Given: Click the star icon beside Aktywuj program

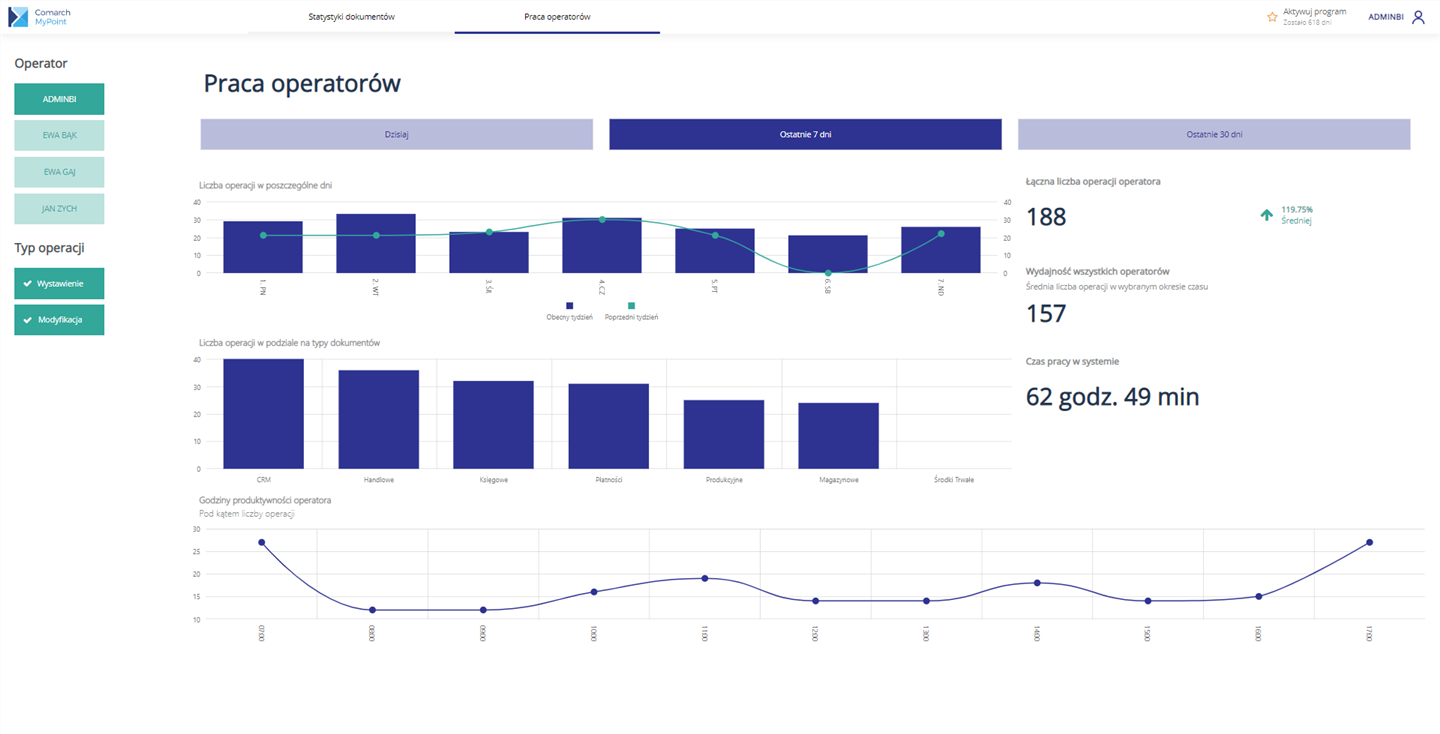Looking at the screenshot, I should 1272,17.
